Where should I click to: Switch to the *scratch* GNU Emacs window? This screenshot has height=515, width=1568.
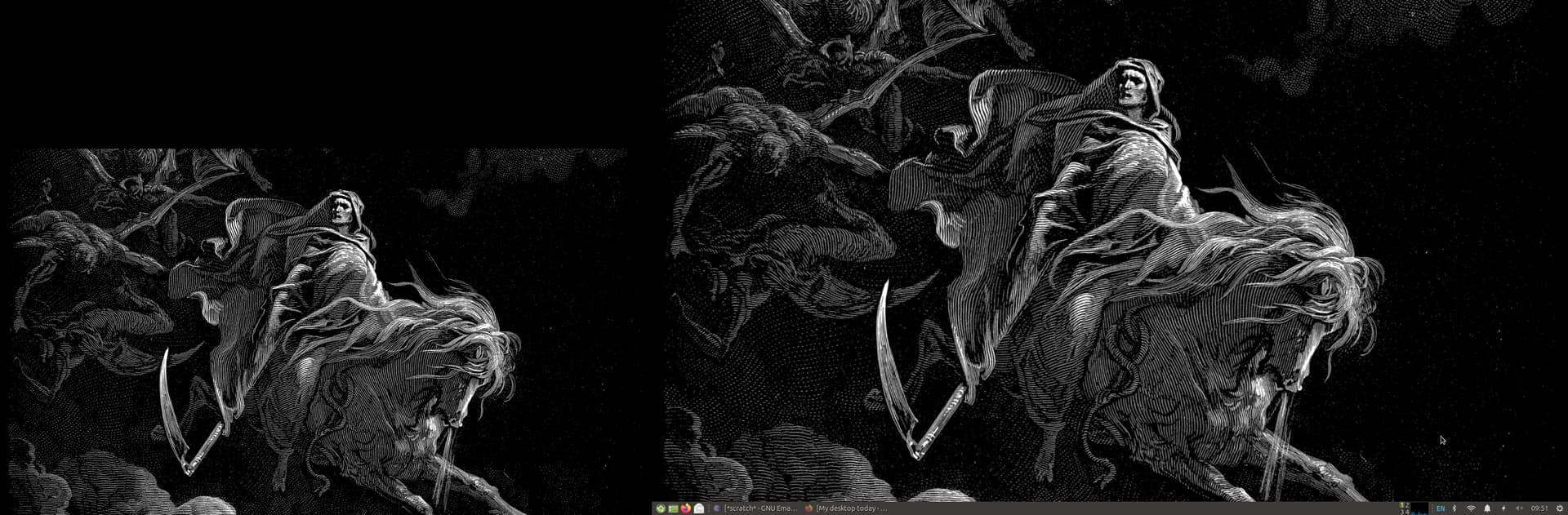coord(756,508)
